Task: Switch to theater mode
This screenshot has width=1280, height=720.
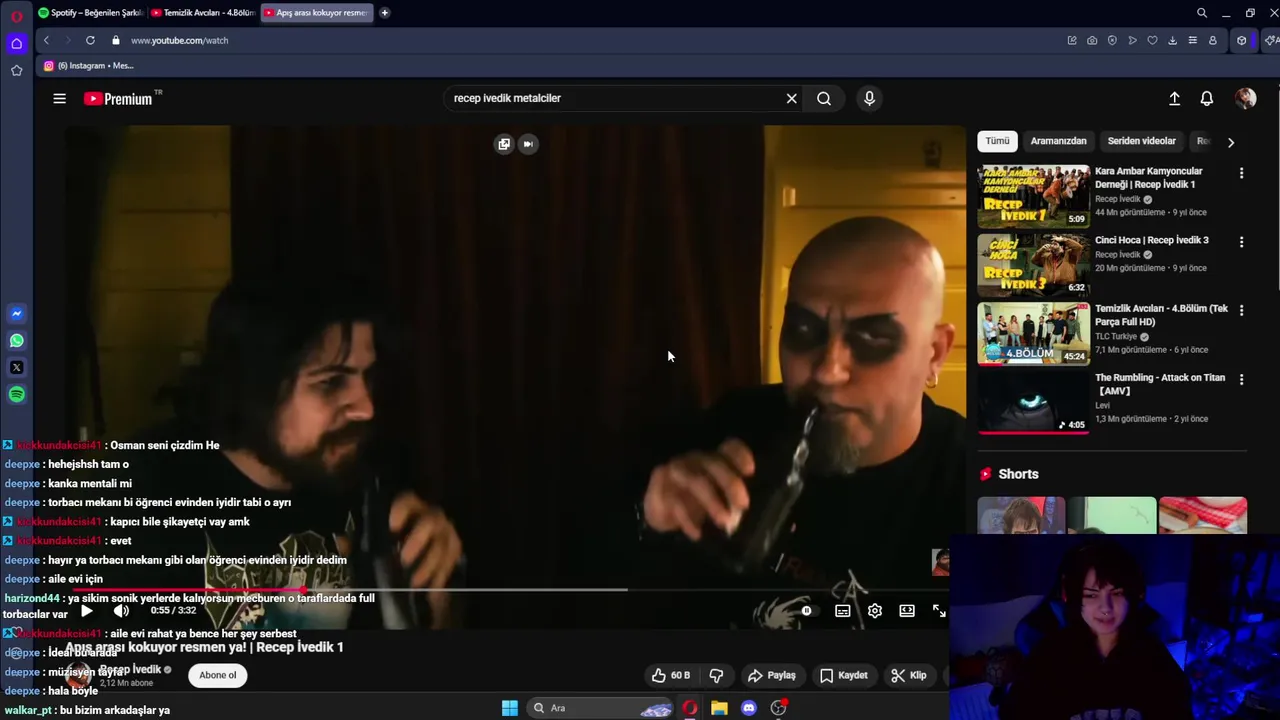Action: click(907, 611)
